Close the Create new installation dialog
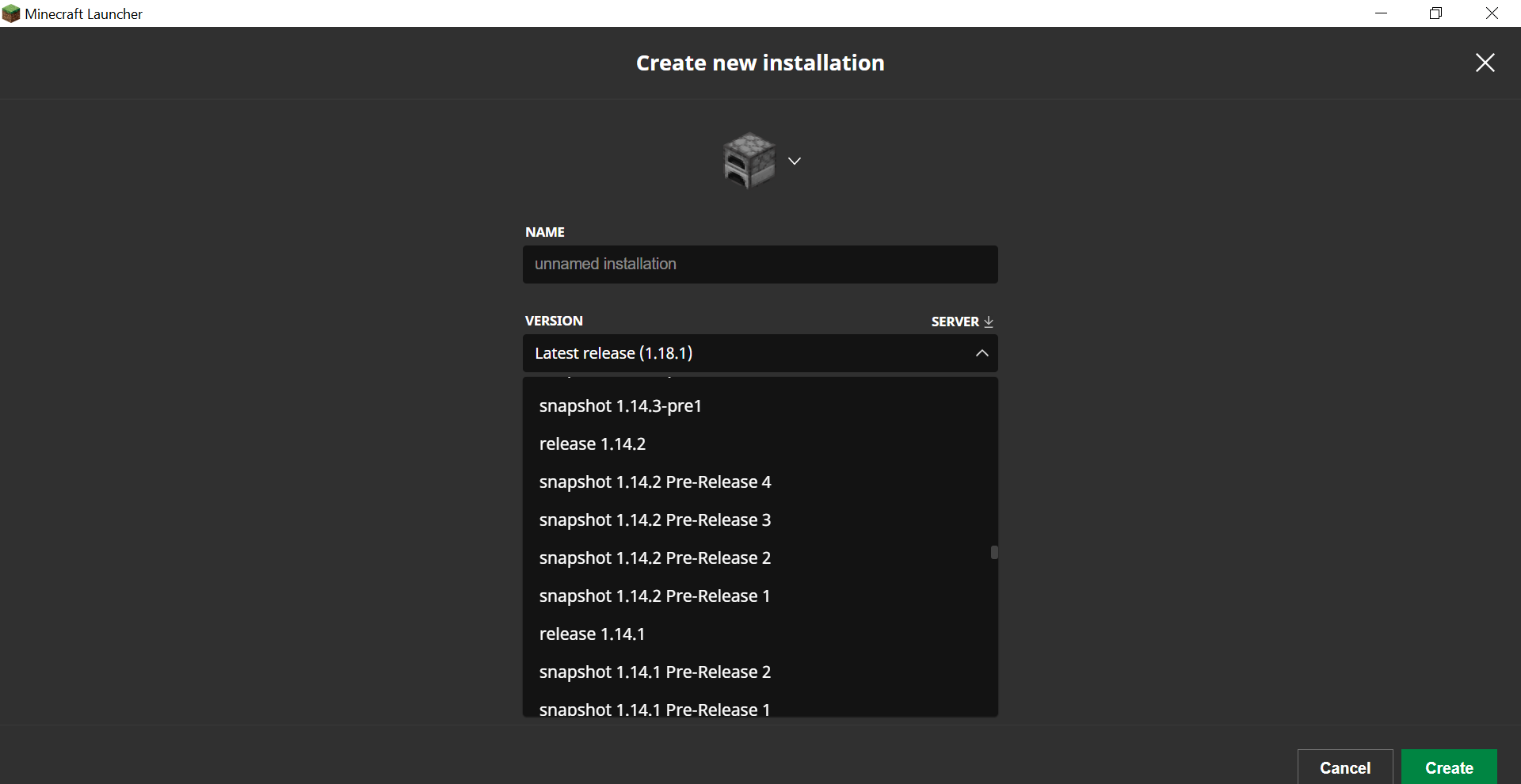This screenshot has width=1521, height=784. [1485, 63]
